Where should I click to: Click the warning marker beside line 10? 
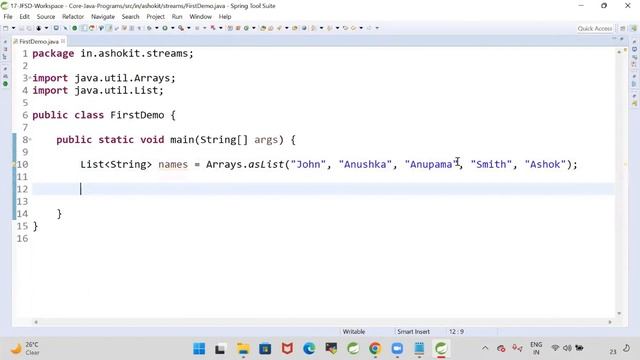14,164
